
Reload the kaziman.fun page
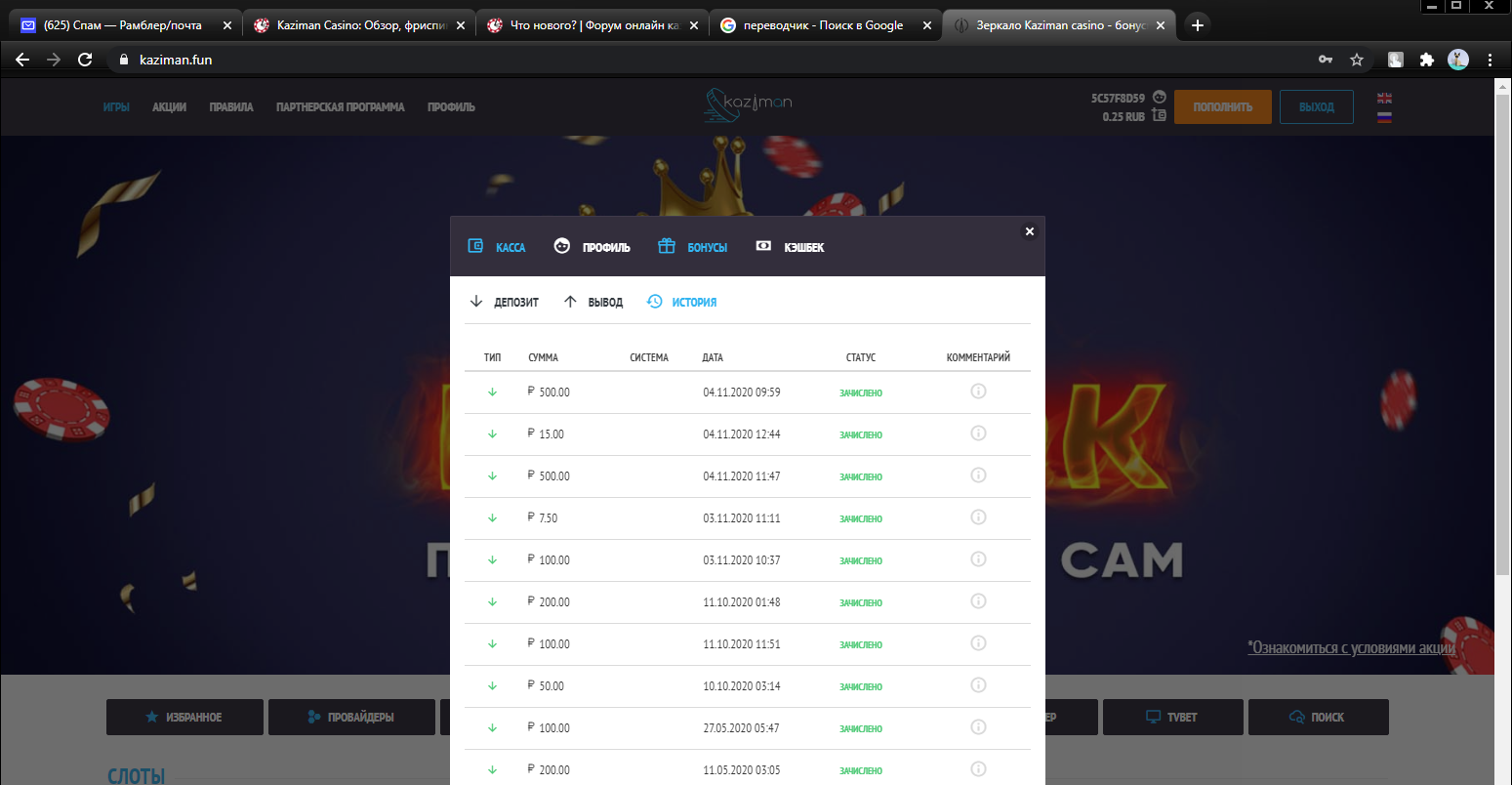85,60
